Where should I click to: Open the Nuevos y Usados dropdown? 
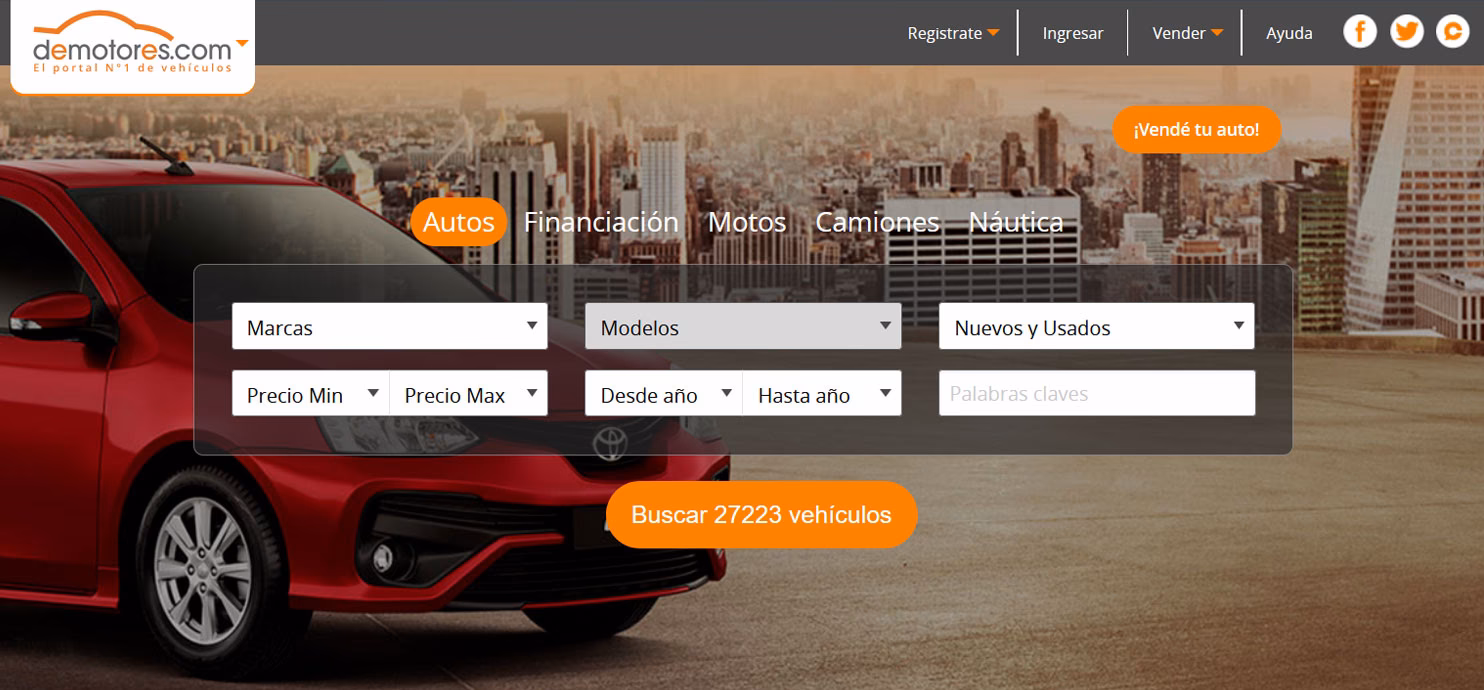[x=1096, y=327]
